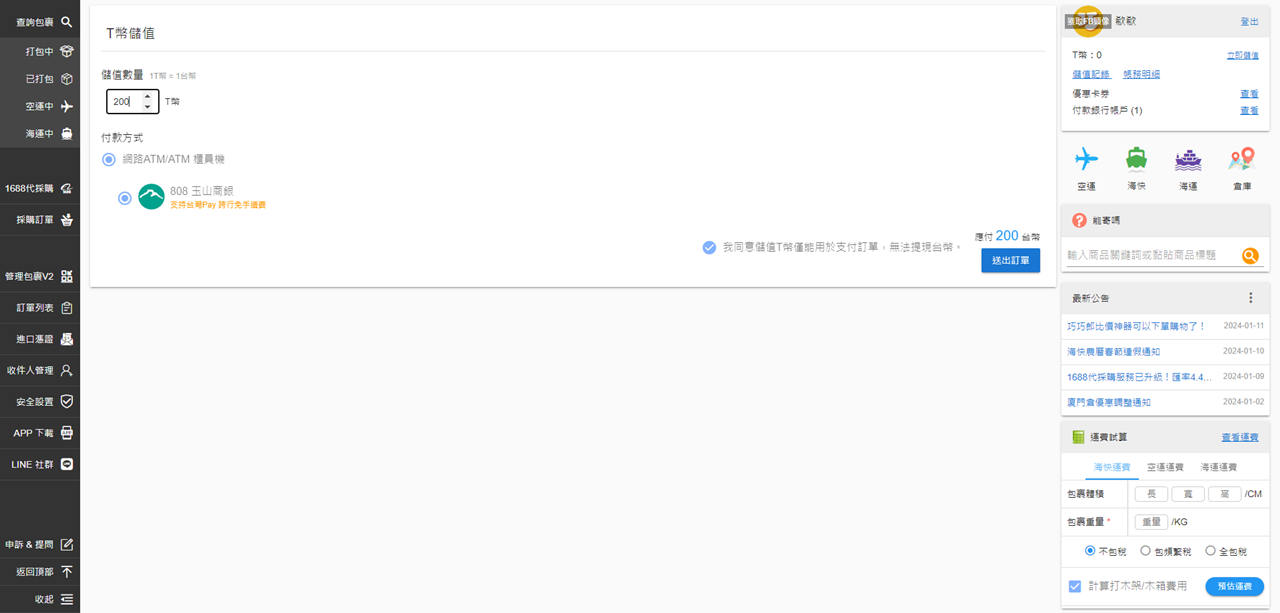1280x613 pixels.
Task: Open the 儲值記錄 link
Action: (1091, 74)
